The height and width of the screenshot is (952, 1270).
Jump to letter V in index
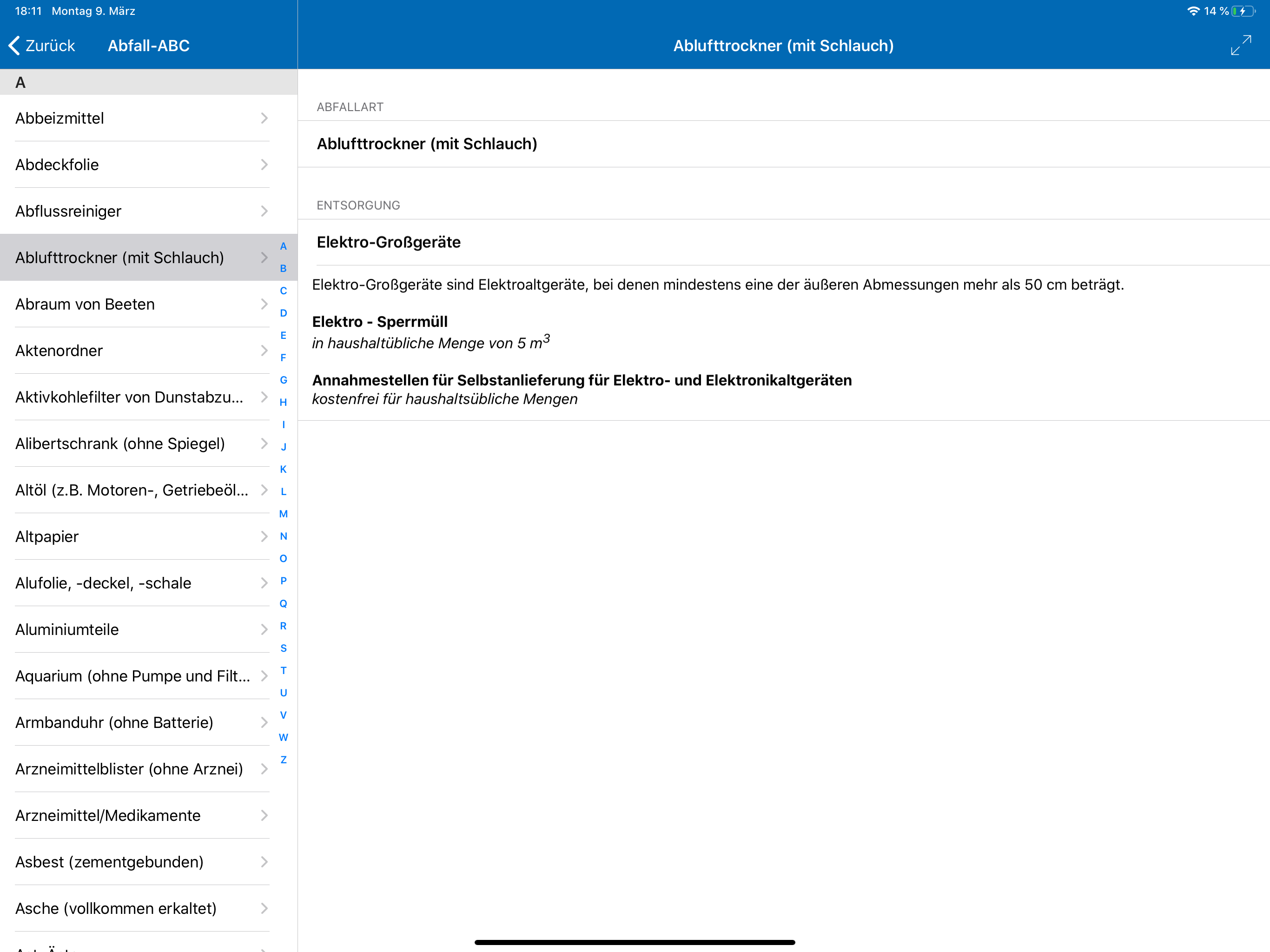(283, 715)
